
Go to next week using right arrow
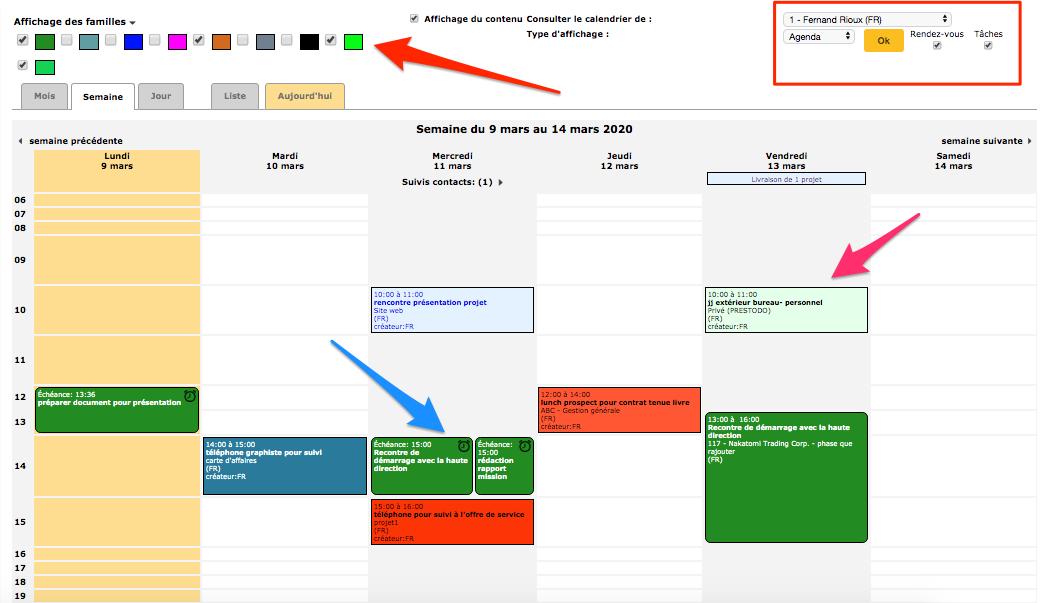tap(1030, 141)
